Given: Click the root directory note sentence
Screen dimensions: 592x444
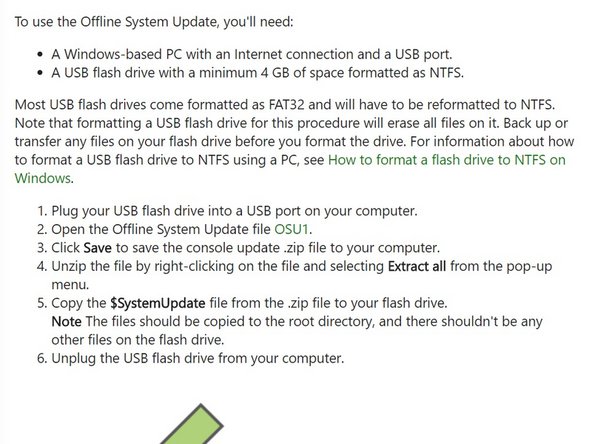Looking at the screenshot, I should tap(297, 322).
